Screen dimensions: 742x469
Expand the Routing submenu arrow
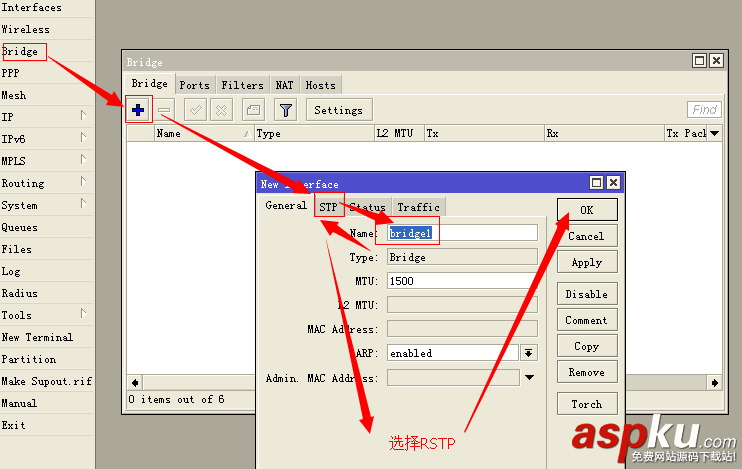[83, 181]
